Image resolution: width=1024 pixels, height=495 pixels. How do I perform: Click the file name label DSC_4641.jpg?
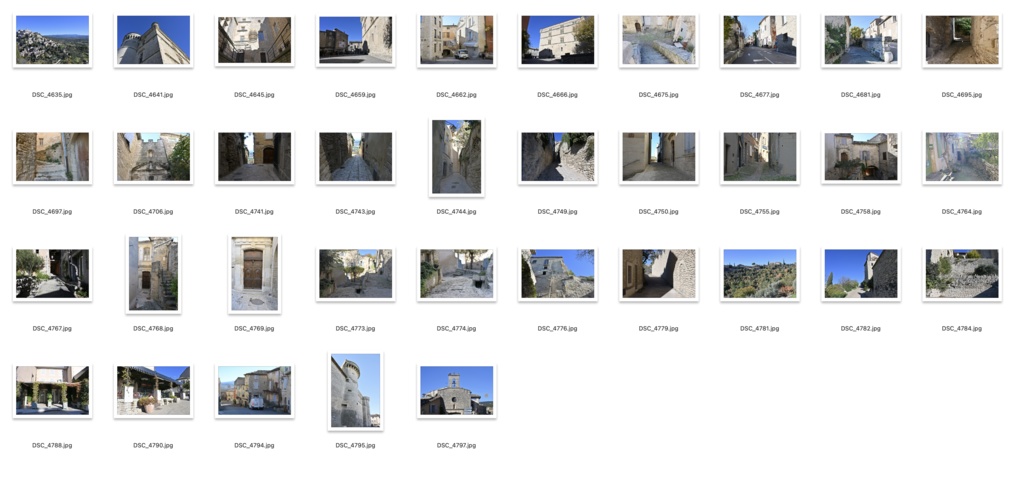(153, 95)
